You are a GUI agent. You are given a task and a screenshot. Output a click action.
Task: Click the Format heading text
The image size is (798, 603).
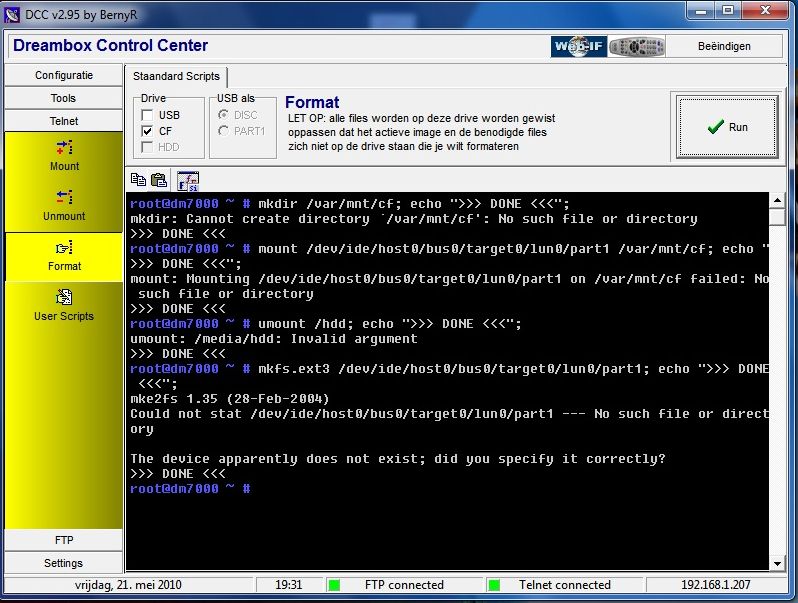(312, 102)
